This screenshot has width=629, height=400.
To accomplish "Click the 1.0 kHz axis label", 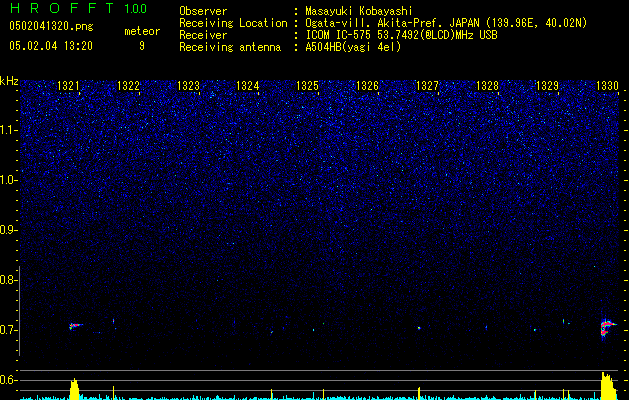I will (x=8, y=180).
